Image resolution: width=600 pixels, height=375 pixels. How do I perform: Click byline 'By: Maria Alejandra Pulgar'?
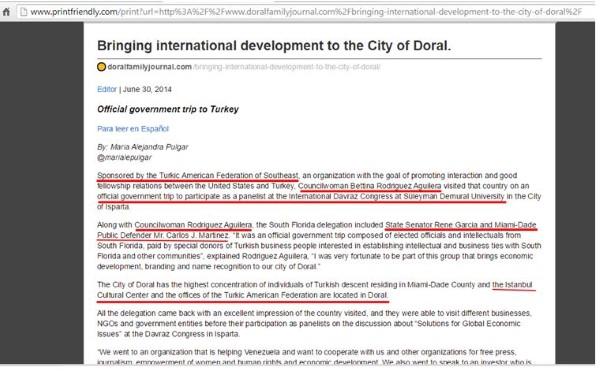(142, 147)
